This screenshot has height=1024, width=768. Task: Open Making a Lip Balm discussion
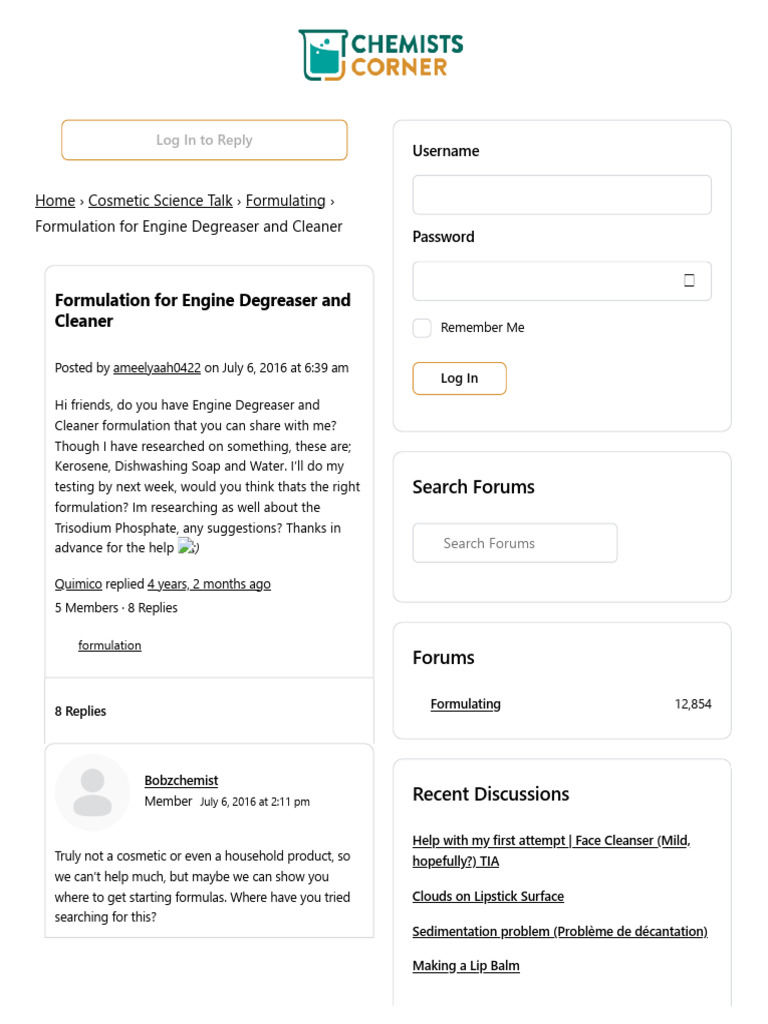[x=466, y=965]
